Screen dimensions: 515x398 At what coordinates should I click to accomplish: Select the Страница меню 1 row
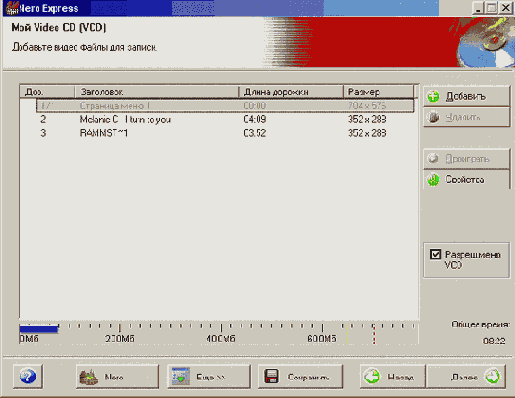tap(225, 106)
